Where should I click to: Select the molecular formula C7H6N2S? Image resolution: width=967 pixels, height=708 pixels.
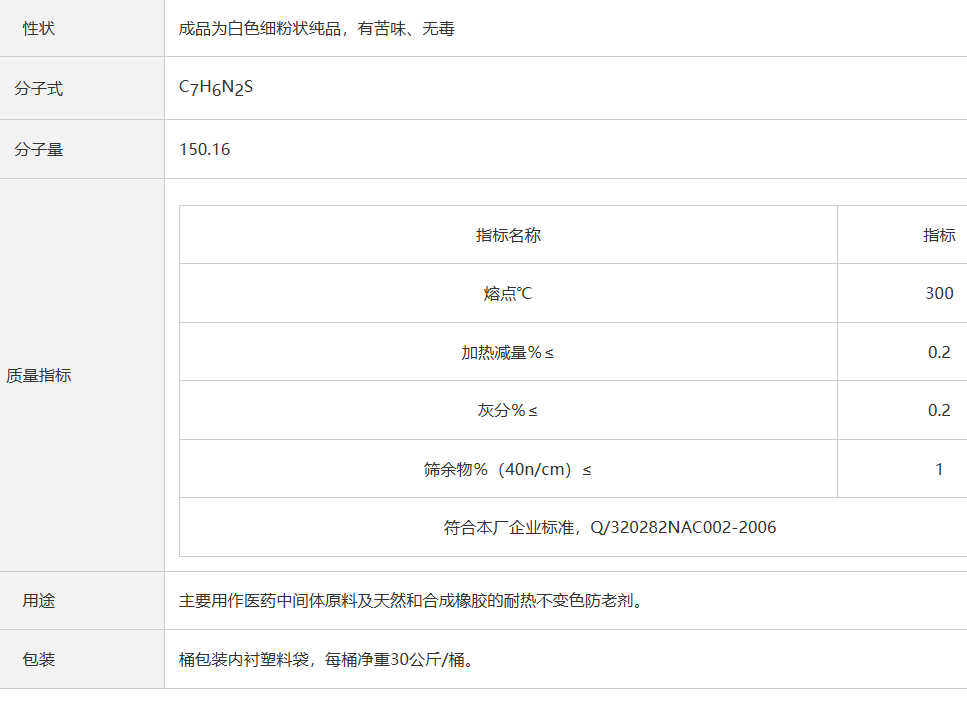(216, 87)
